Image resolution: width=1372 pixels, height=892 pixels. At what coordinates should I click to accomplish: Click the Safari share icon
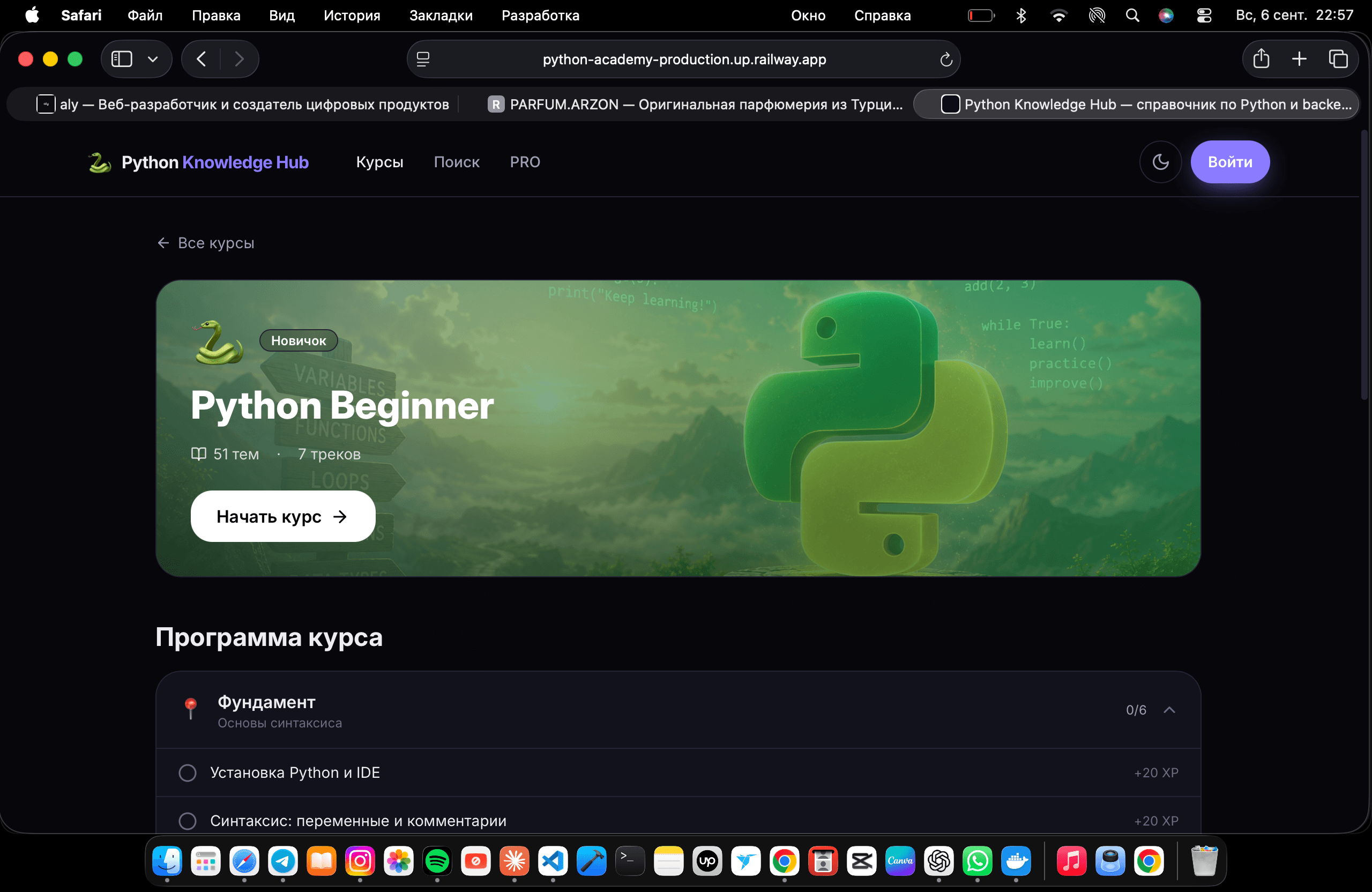coord(1261,58)
